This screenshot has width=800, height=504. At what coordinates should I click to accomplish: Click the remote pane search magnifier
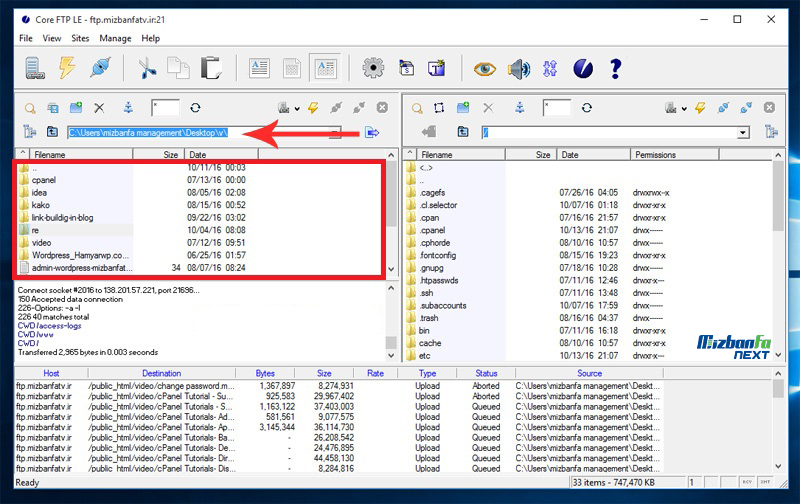tap(417, 108)
